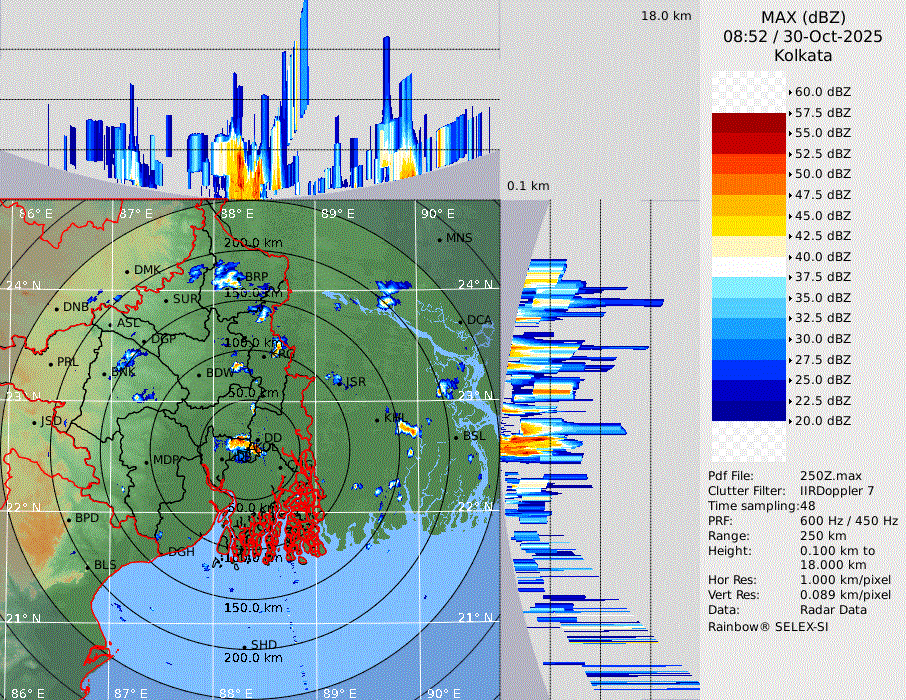
Task: Click the MNS station marker on map
Action: pyautogui.click(x=439, y=239)
